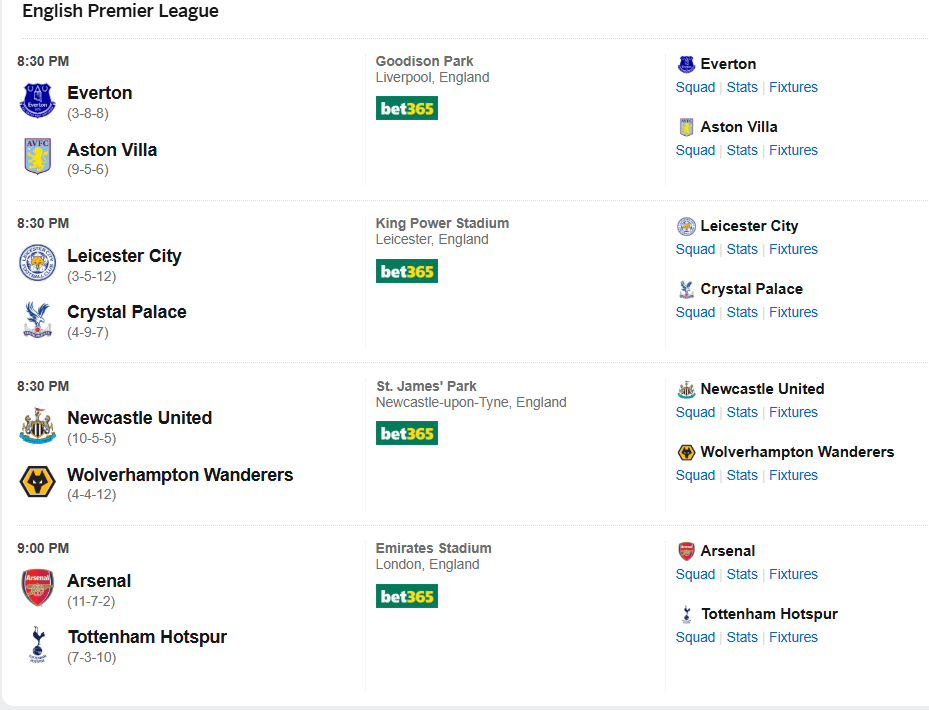Open Crystal Palace's Squad link
The width and height of the screenshot is (929, 710).
click(x=695, y=312)
